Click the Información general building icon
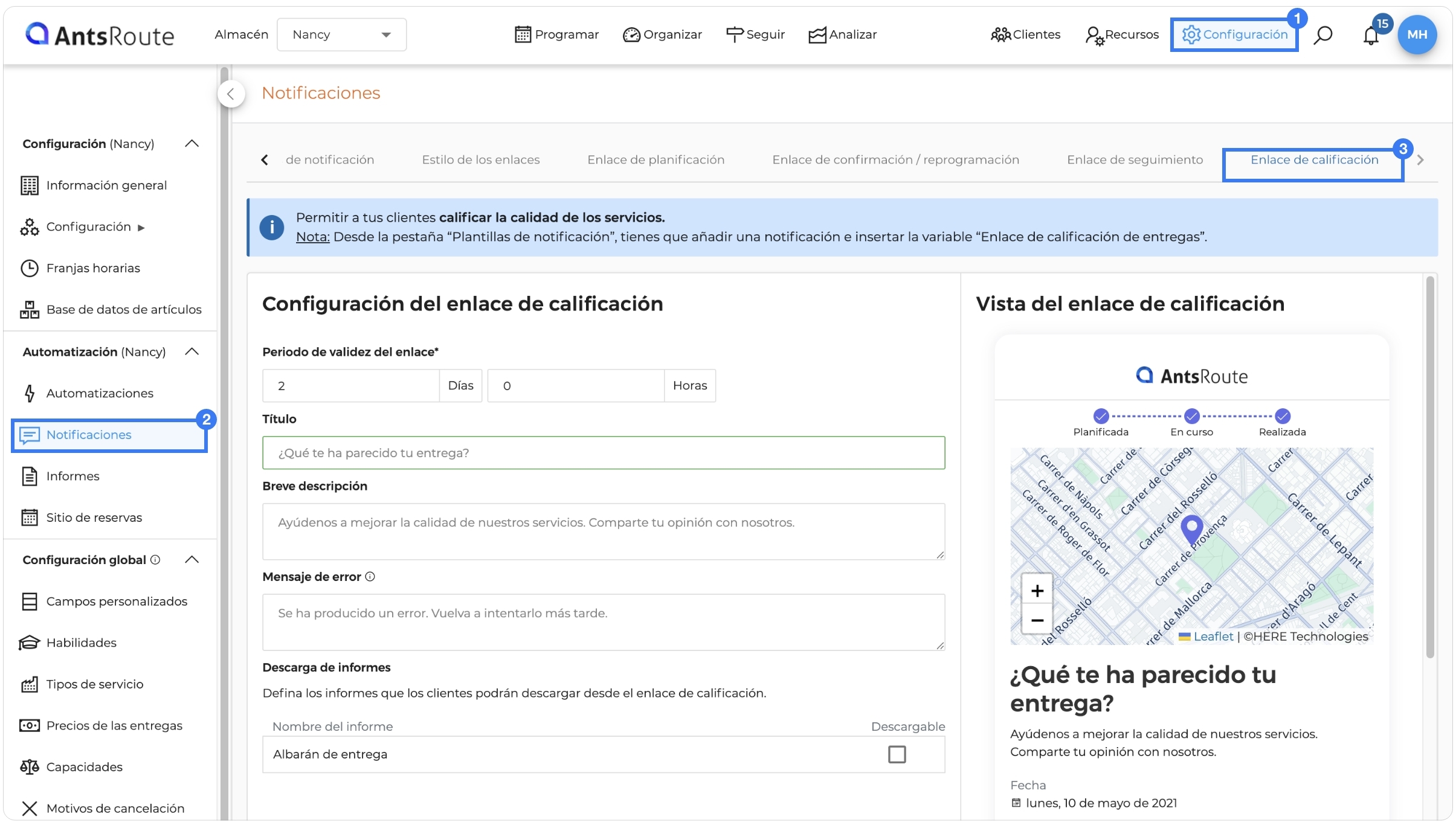1456x828 pixels. 30,185
